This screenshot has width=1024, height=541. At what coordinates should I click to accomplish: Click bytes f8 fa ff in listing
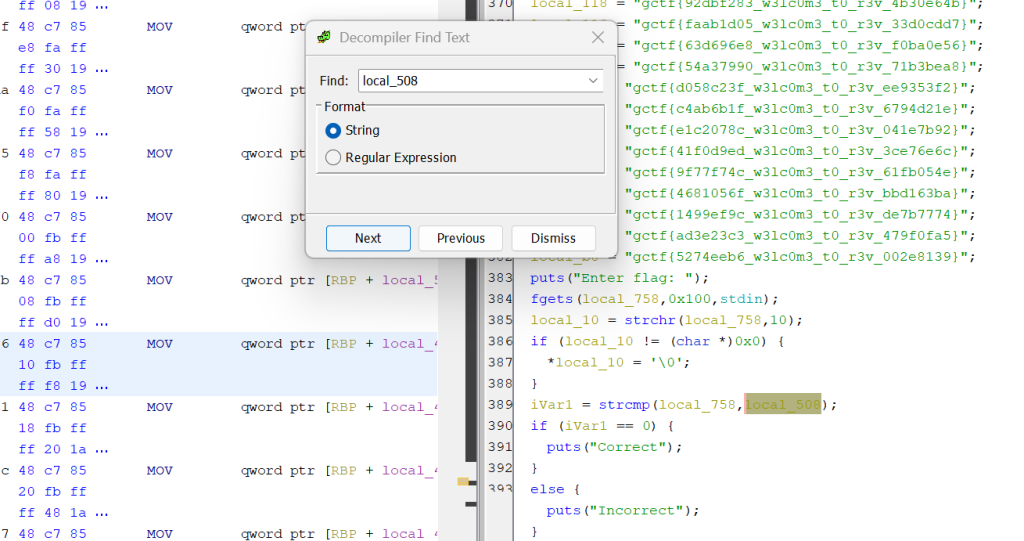coord(52,174)
